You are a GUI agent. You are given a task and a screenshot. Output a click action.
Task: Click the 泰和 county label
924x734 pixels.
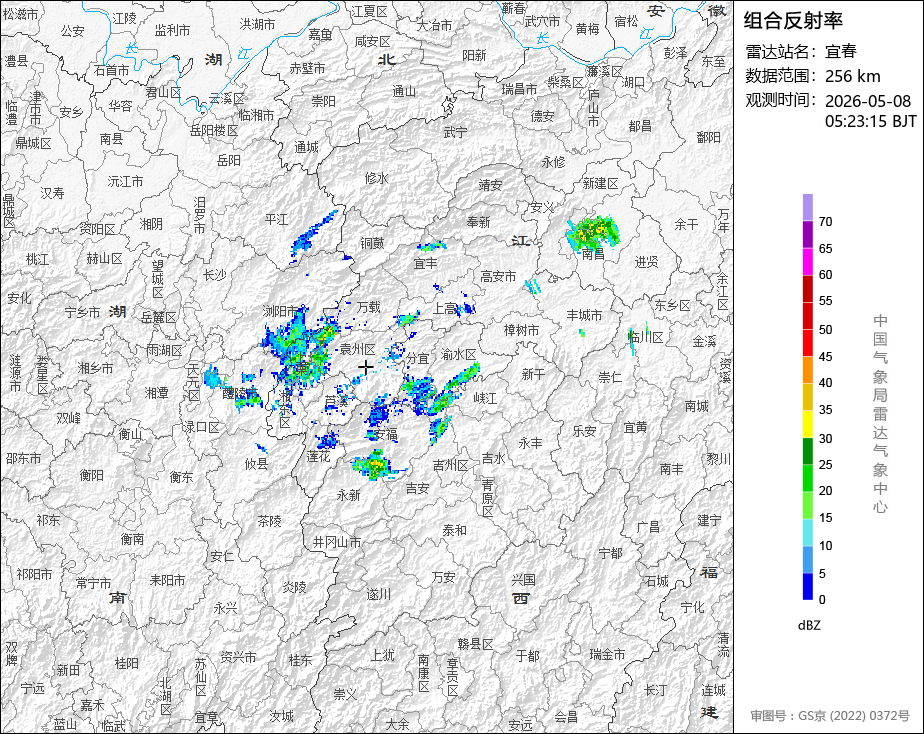[x=454, y=530]
